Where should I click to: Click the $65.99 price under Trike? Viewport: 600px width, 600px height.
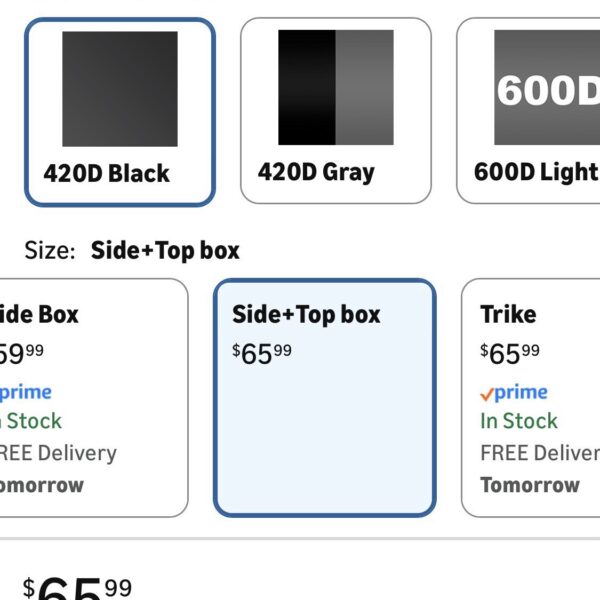point(510,352)
